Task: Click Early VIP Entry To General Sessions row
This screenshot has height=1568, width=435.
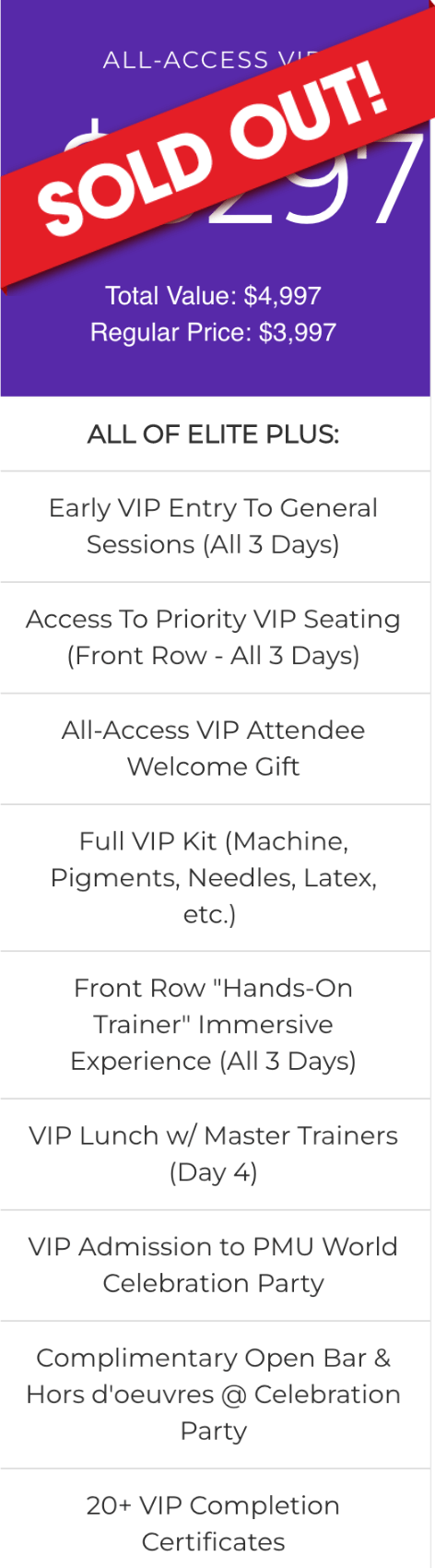Action: (x=215, y=527)
